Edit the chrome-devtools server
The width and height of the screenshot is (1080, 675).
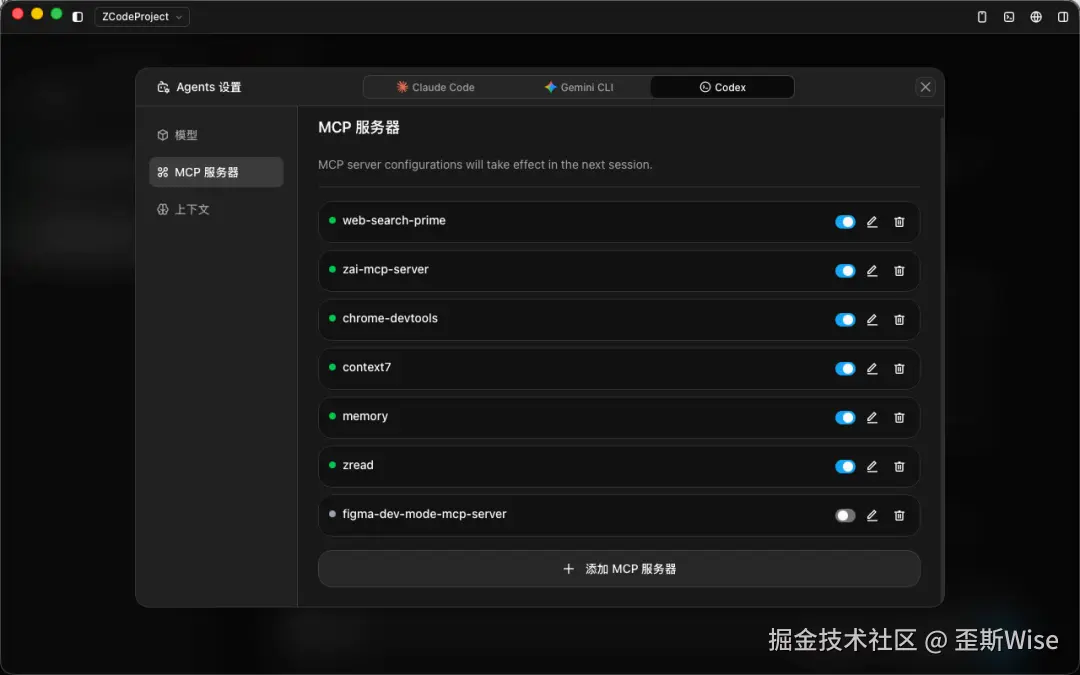coord(872,320)
